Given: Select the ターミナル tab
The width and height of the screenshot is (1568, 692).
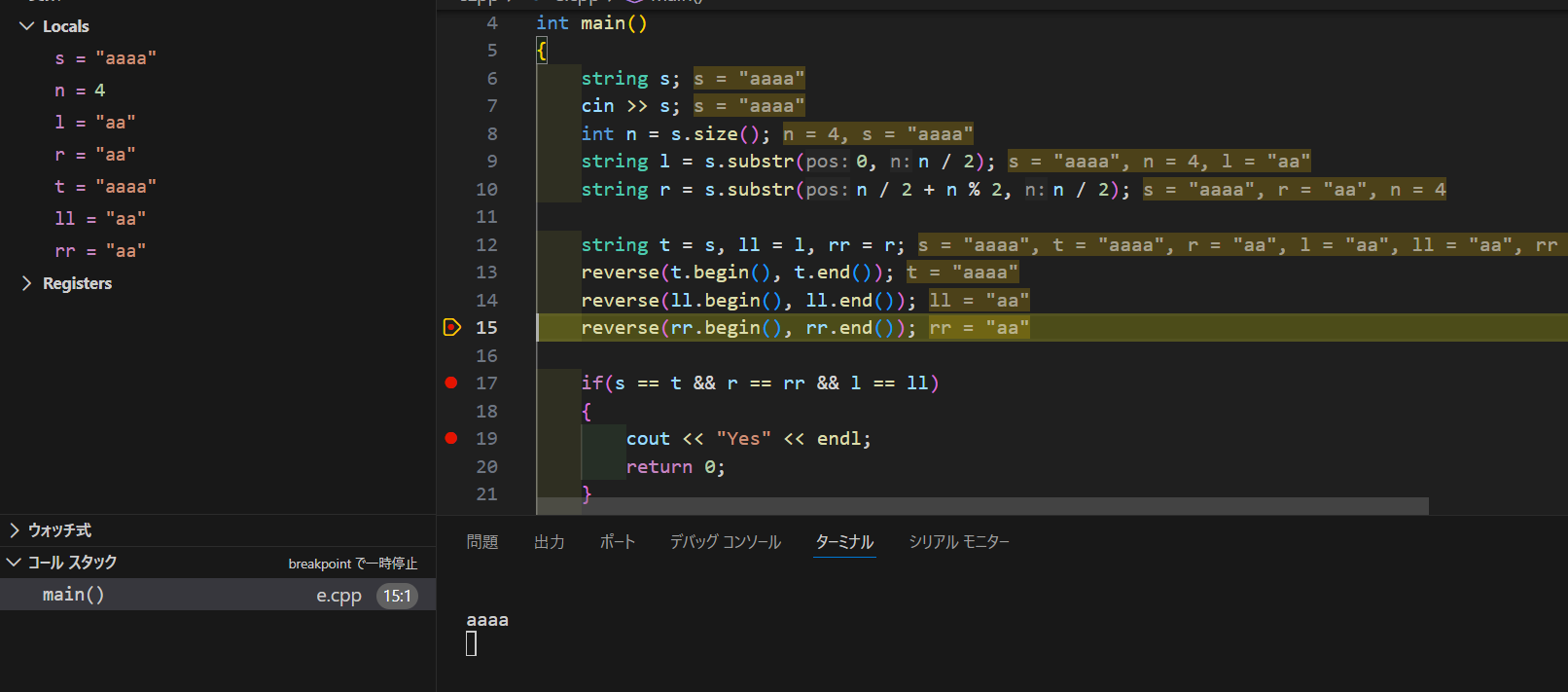Looking at the screenshot, I should [x=845, y=542].
